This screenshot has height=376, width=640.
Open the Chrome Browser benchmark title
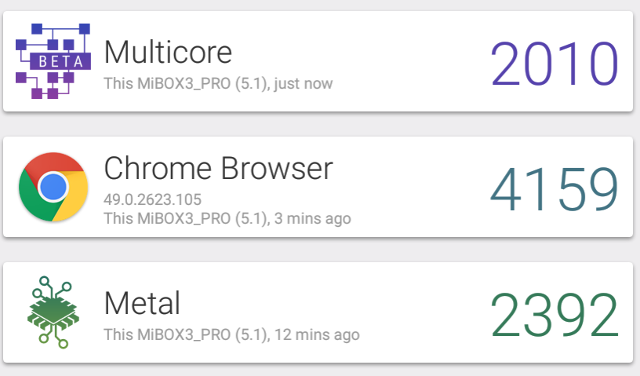pyautogui.click(x=218, y=168)
